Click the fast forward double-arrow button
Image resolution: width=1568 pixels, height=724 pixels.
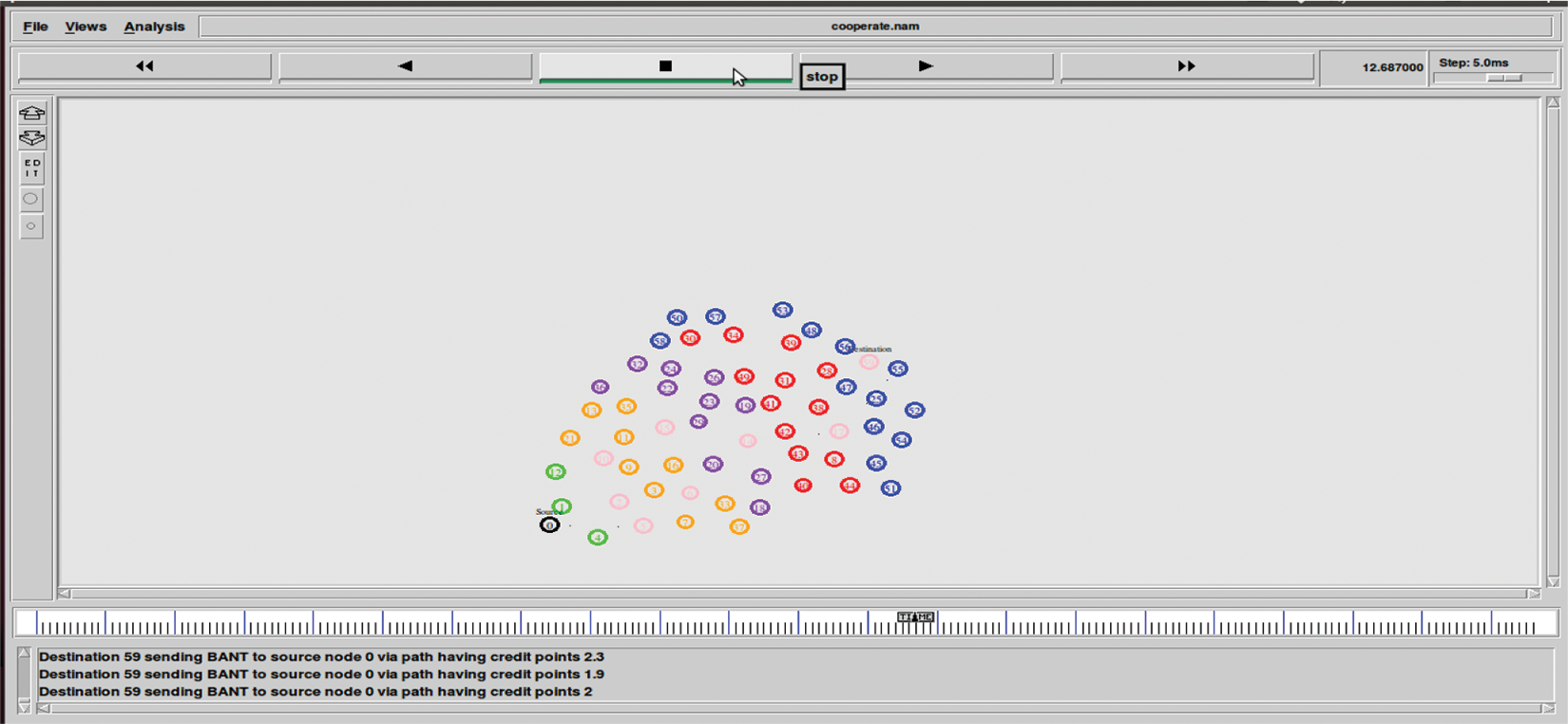(1186, 67)
